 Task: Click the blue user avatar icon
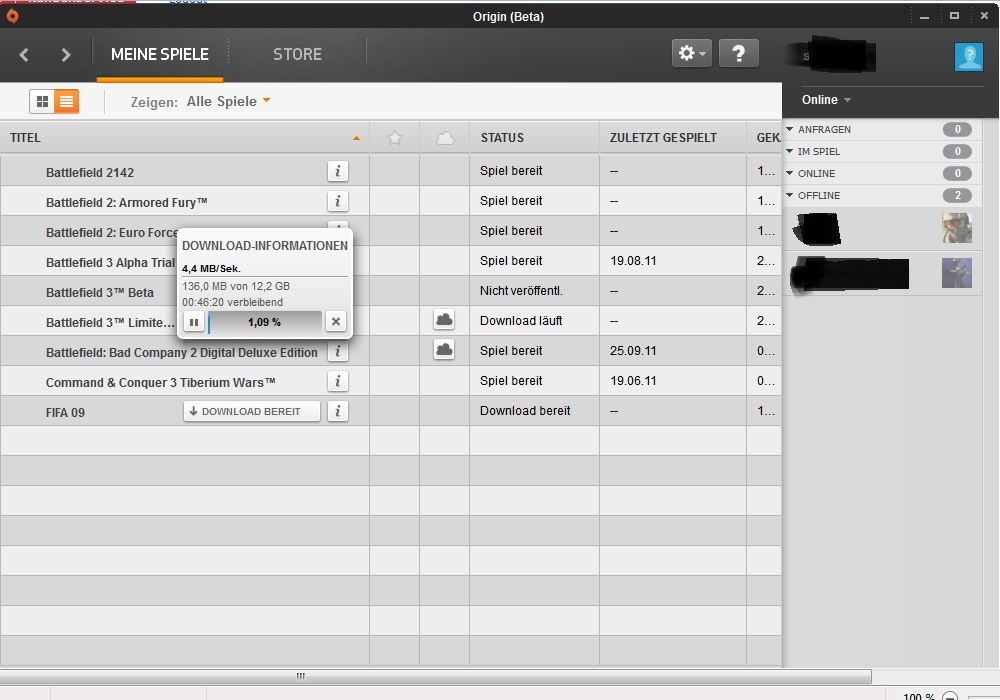[x=969, y=57]
